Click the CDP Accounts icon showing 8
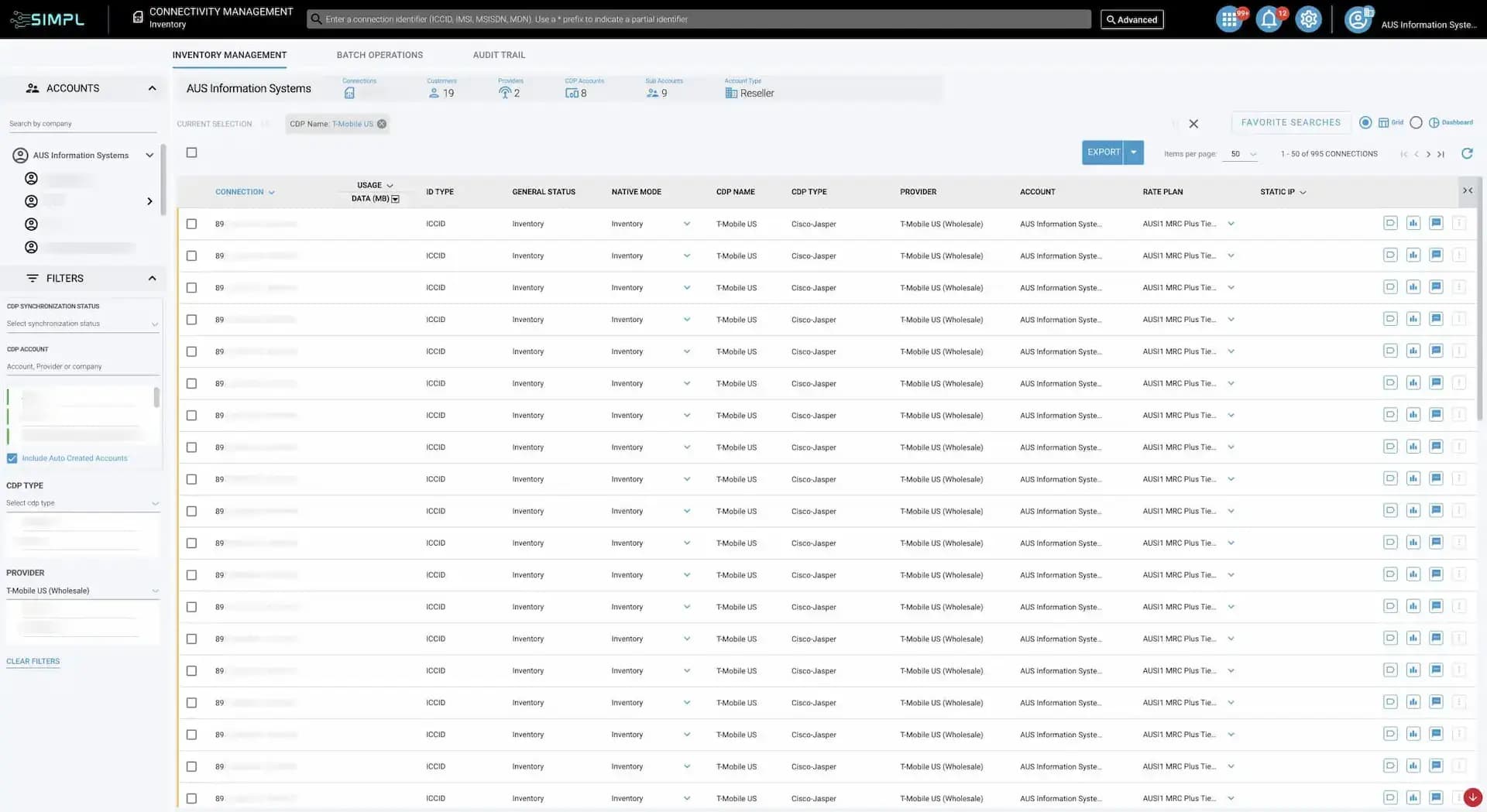Viewport: 1487px width, 812px height. click(572, 93)
